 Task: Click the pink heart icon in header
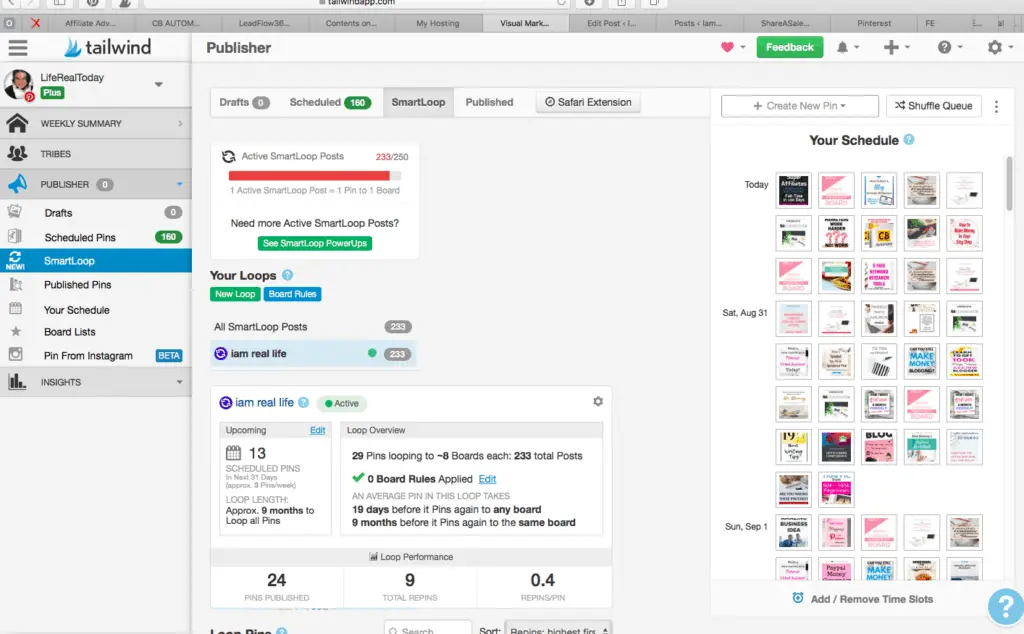point(727,47)
